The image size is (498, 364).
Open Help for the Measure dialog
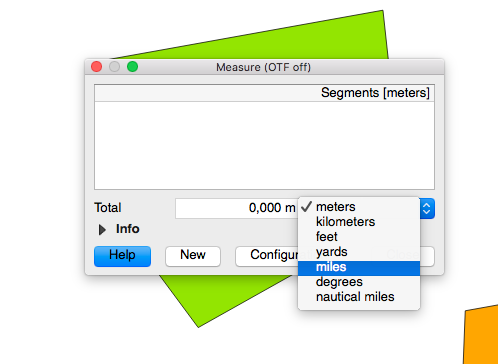122,256
